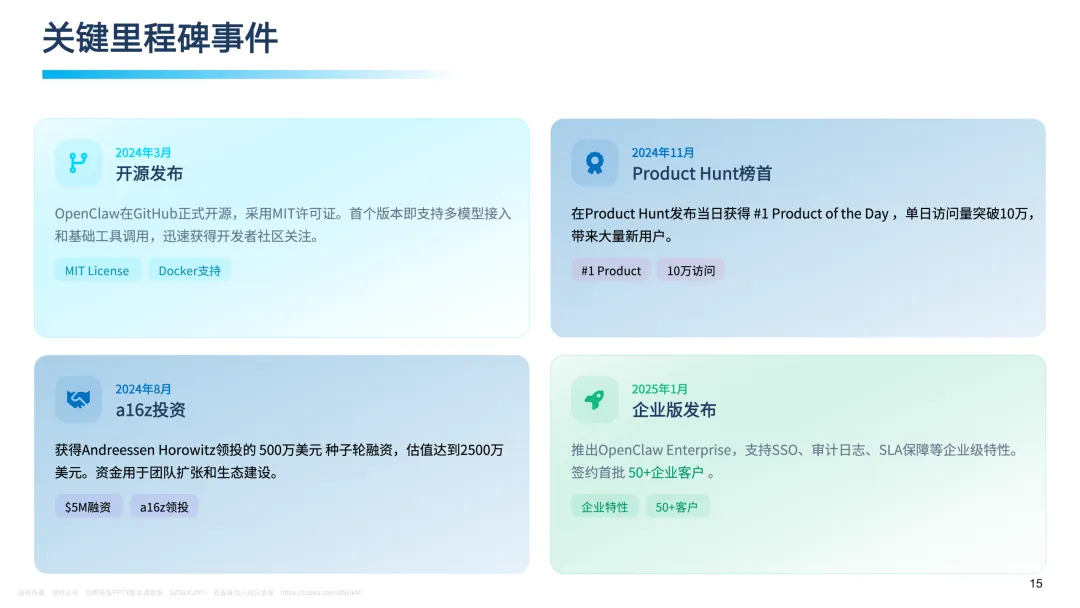Click the 企业版发布 heading
Screen dimensions: 1080x608
coord(674,410)
